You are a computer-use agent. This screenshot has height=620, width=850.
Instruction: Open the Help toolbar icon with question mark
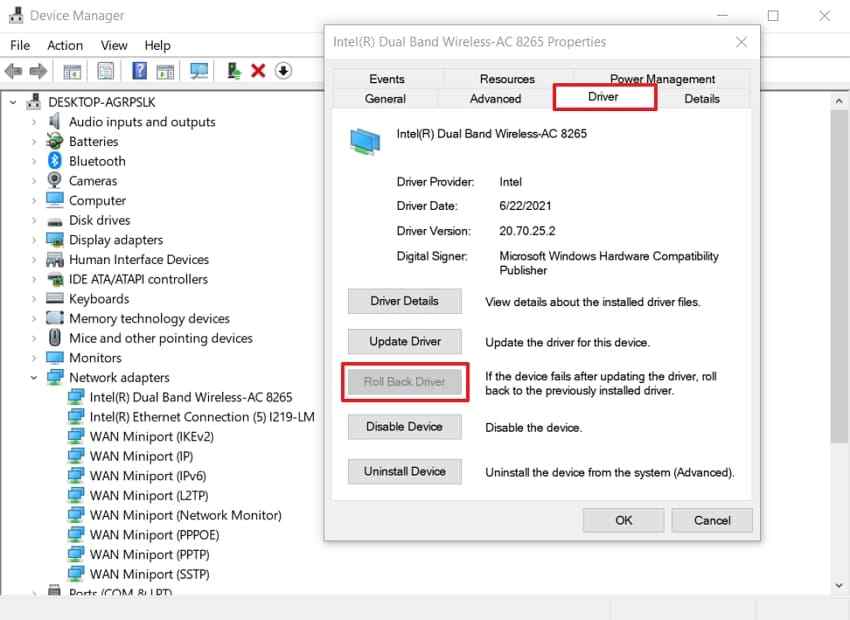coord(139,70)
